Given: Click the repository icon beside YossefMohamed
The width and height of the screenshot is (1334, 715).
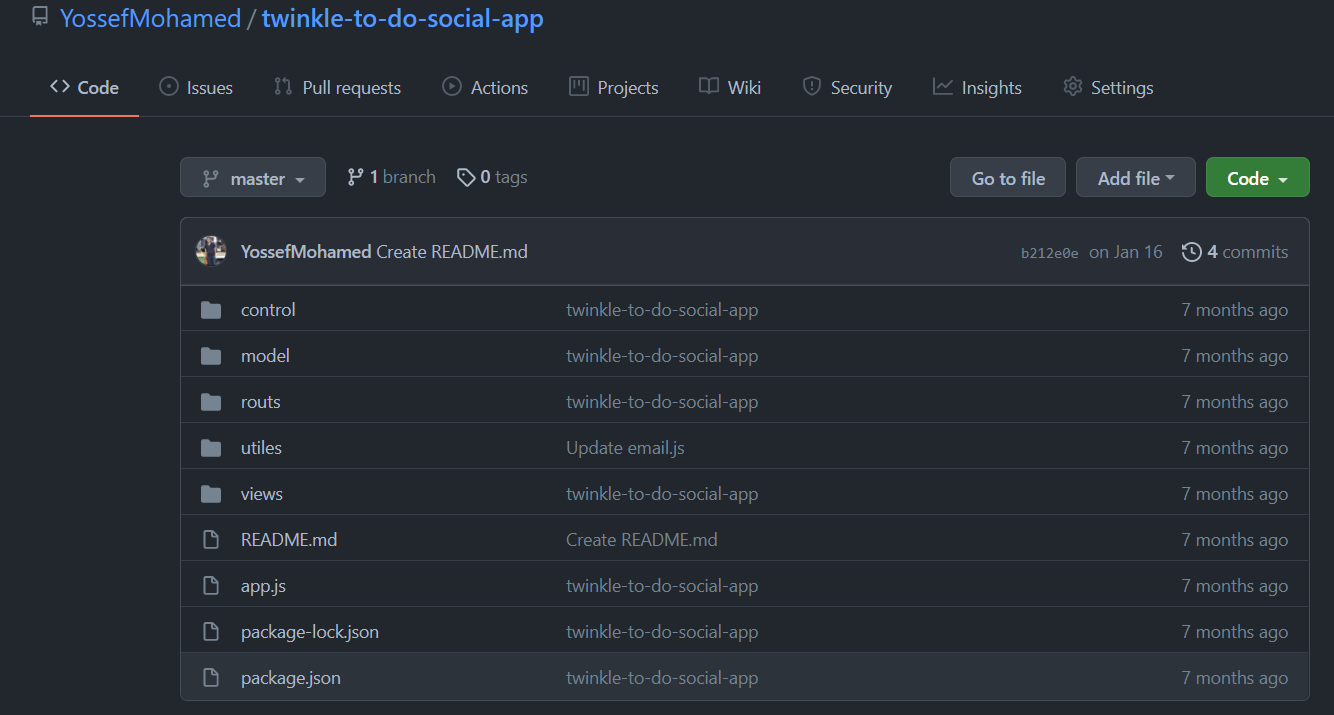Looking at the screenshot, I should (x=40, y=16).
